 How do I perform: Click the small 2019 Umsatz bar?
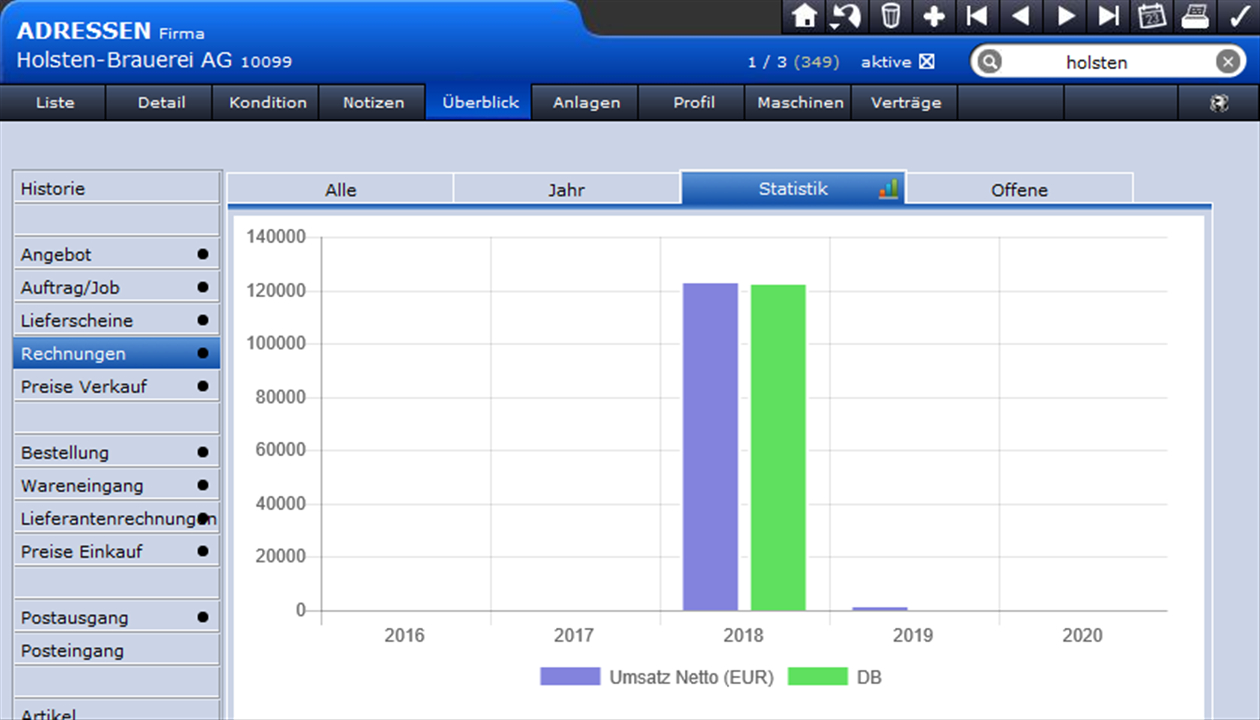click(880, 608)
